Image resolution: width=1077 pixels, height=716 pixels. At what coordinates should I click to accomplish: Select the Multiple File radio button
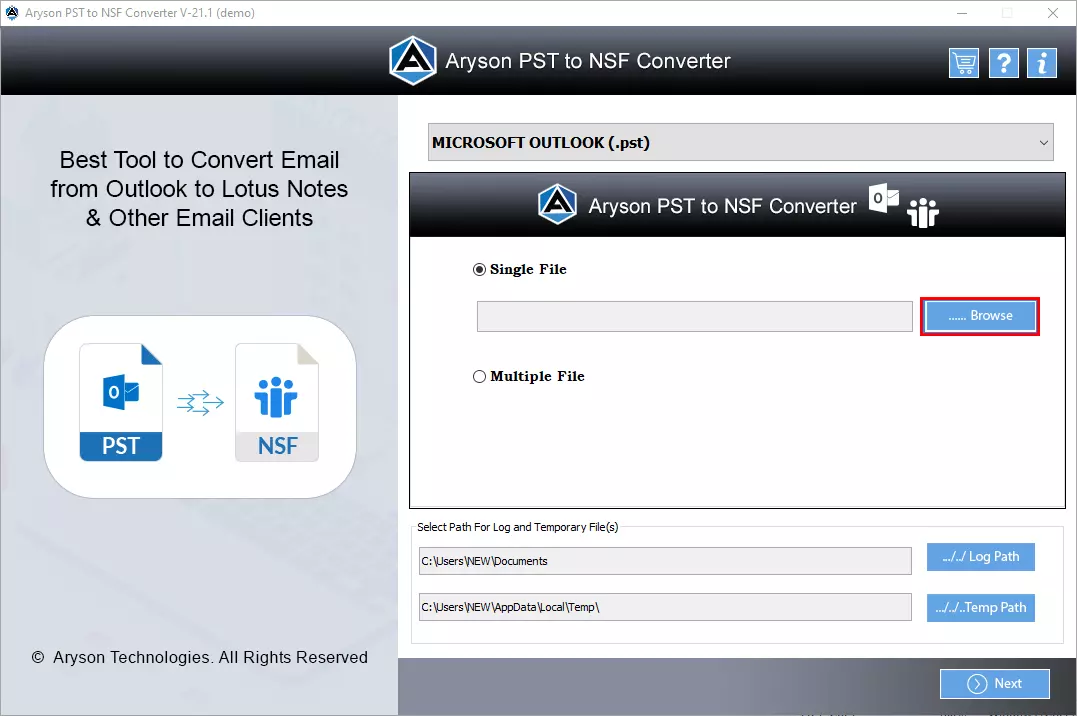click(x=479, y=377)
